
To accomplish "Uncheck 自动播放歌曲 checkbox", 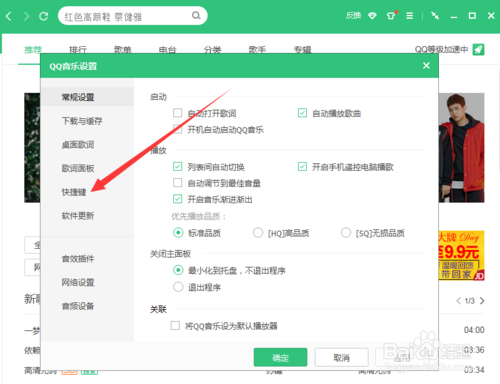I will [302, 113].
